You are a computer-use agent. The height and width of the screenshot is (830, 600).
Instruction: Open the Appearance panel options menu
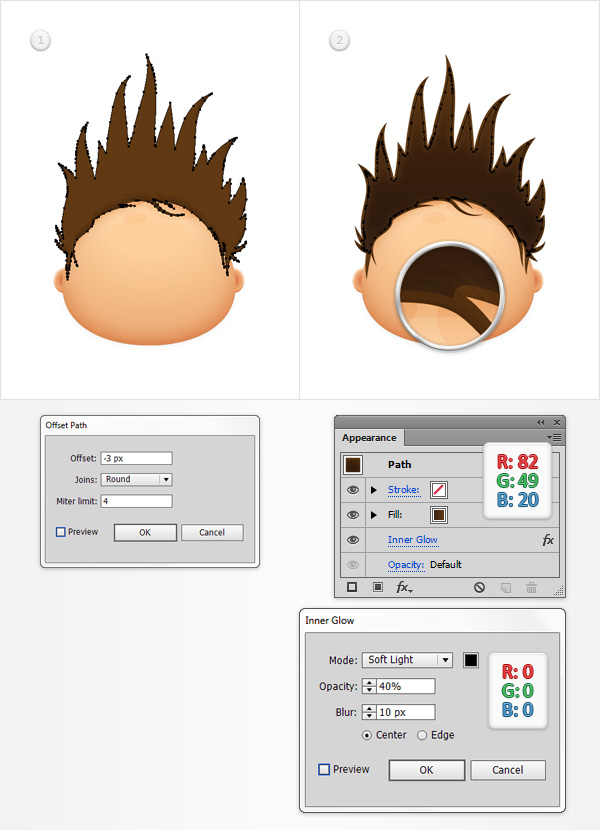tap(557, 438)
